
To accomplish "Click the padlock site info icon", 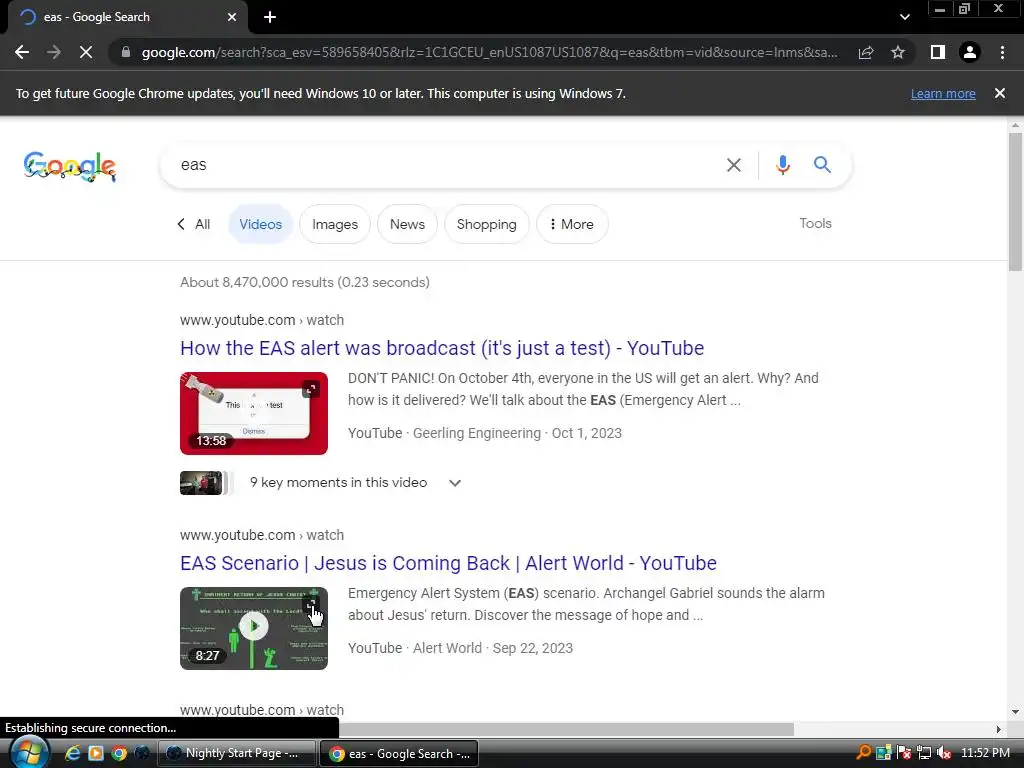I will pyautogui.click(x=125, y=52).
